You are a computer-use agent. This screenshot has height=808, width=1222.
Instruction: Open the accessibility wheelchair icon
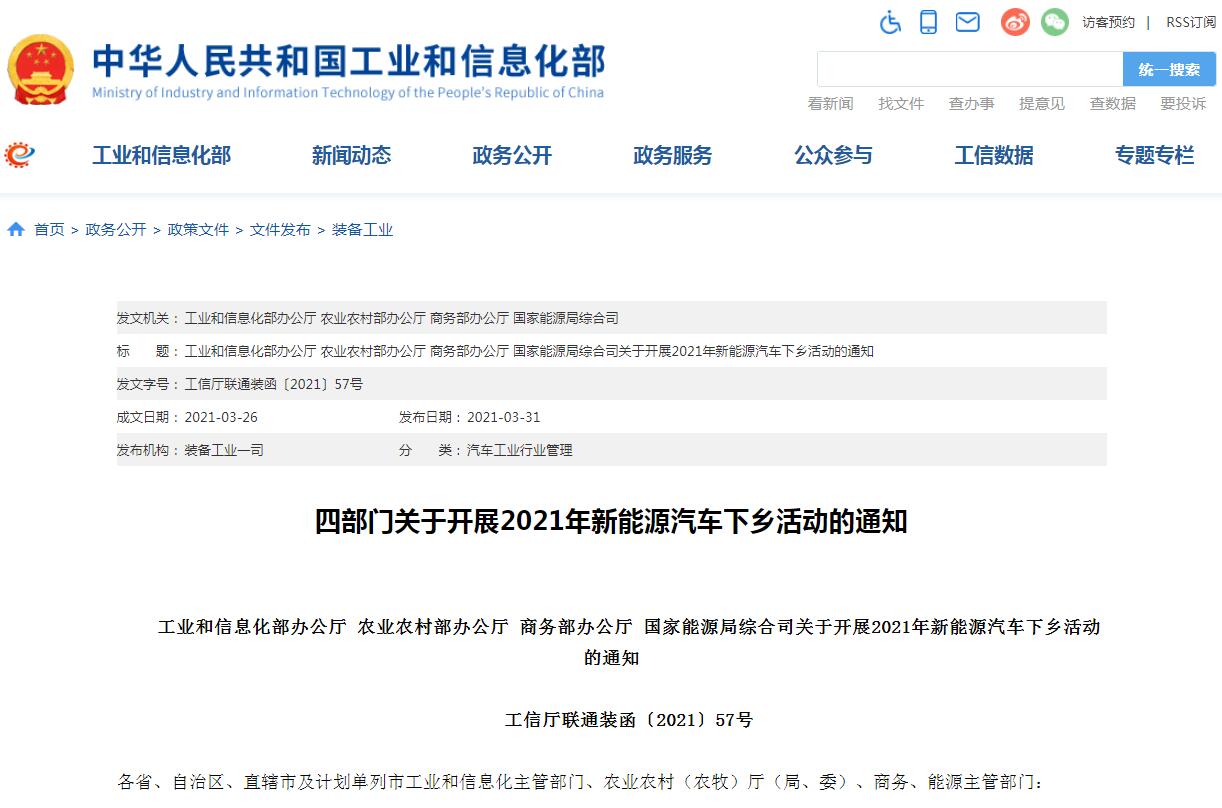pos(890,21)
